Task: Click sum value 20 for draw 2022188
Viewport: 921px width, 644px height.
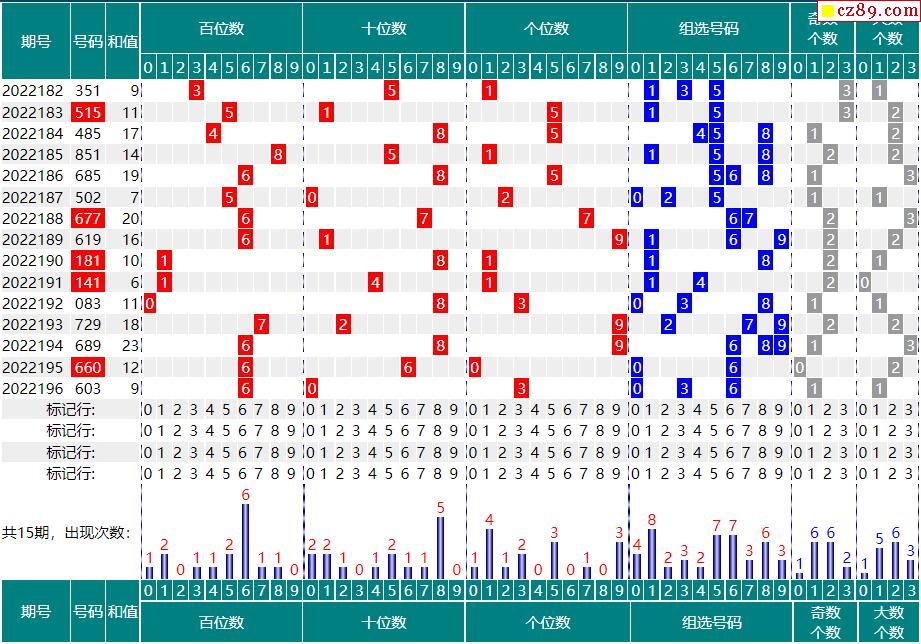Action: pos(130,219)
